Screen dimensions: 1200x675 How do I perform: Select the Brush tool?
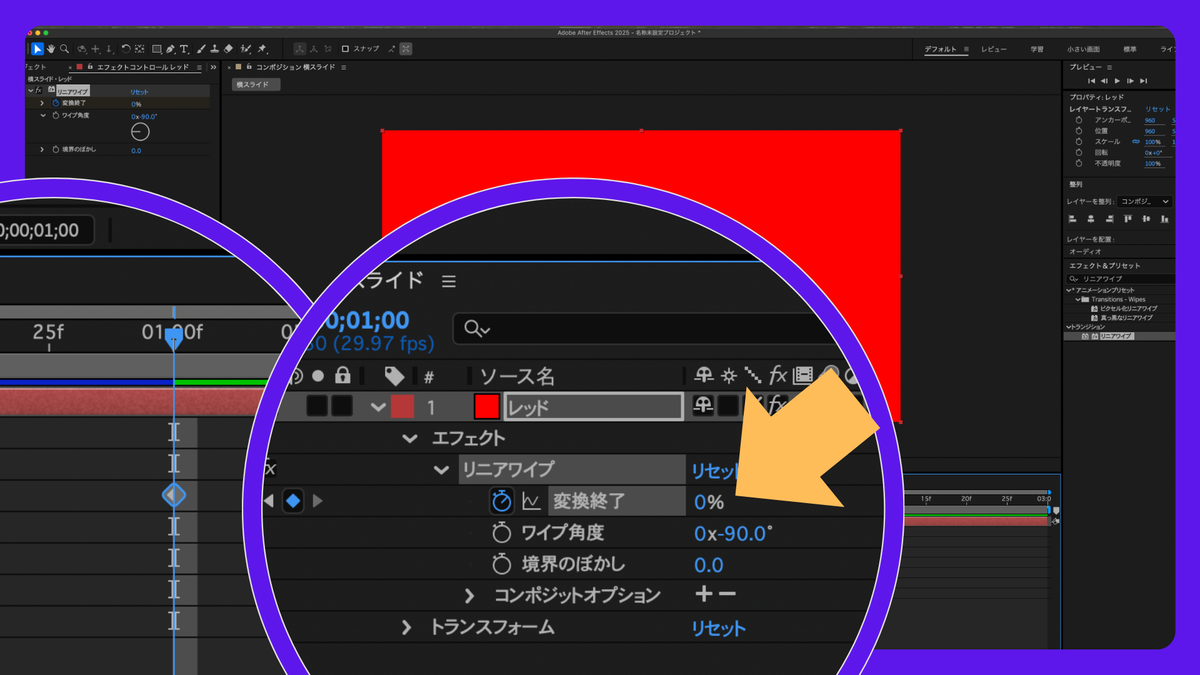(201, 49)
